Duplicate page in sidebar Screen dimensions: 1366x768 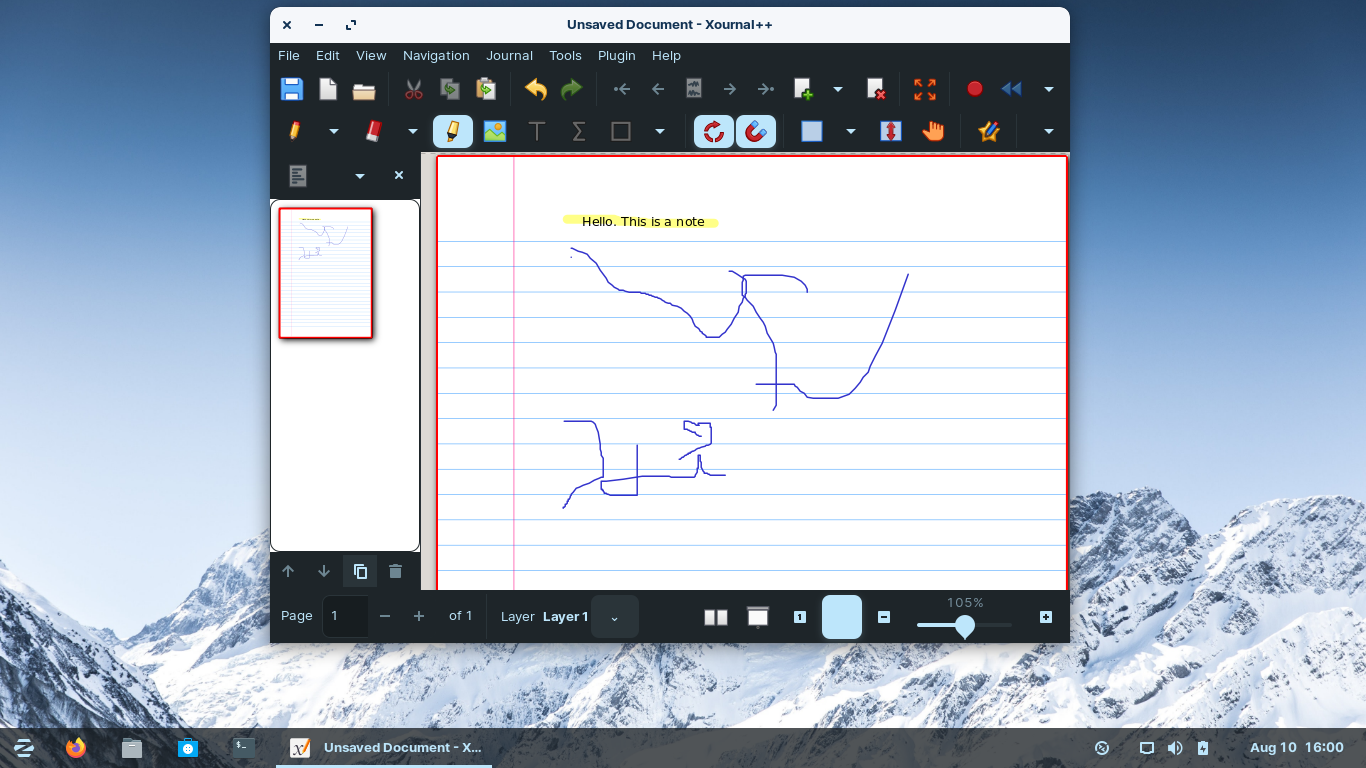tap(360, 572)
